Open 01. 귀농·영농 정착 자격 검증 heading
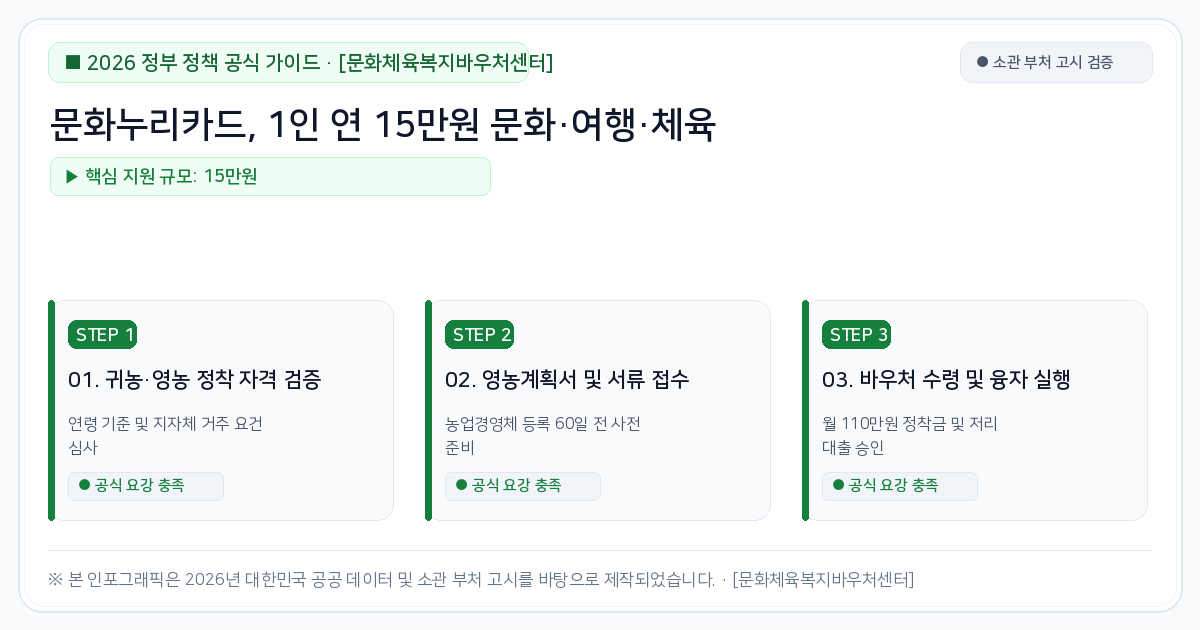 [x=195, y=380]
